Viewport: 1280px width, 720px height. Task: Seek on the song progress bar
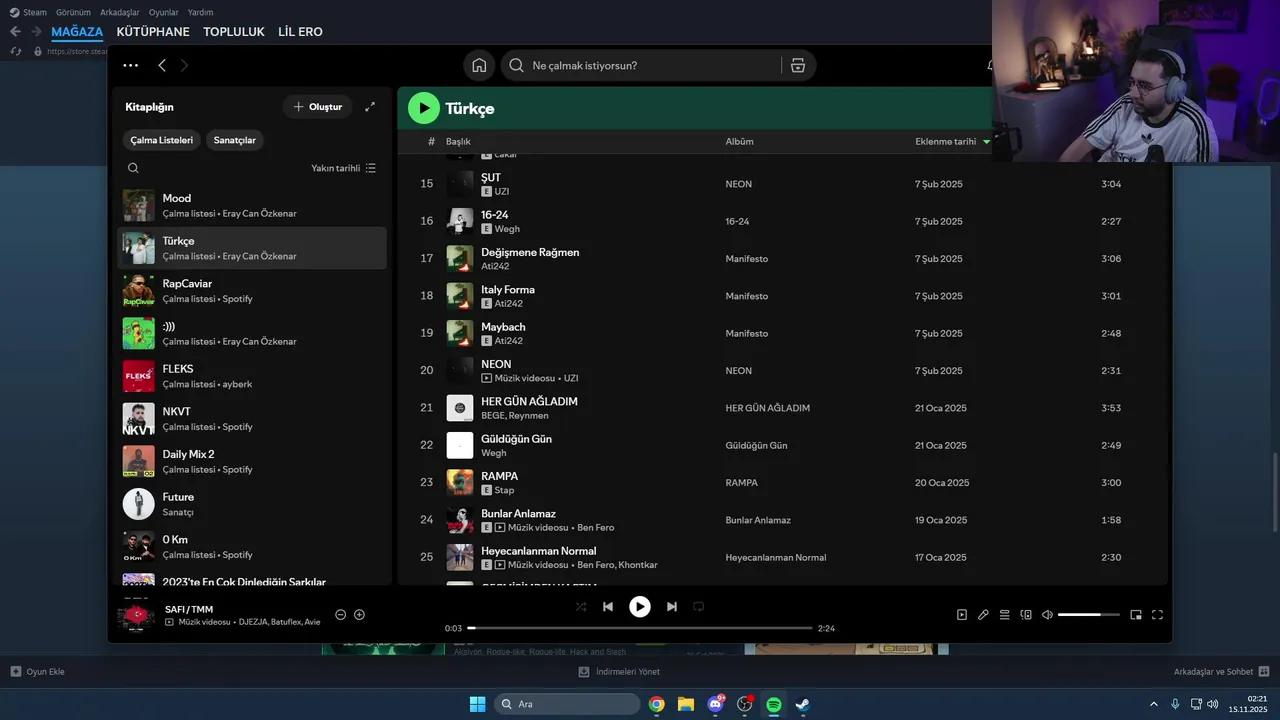click(x=640, y=628)
